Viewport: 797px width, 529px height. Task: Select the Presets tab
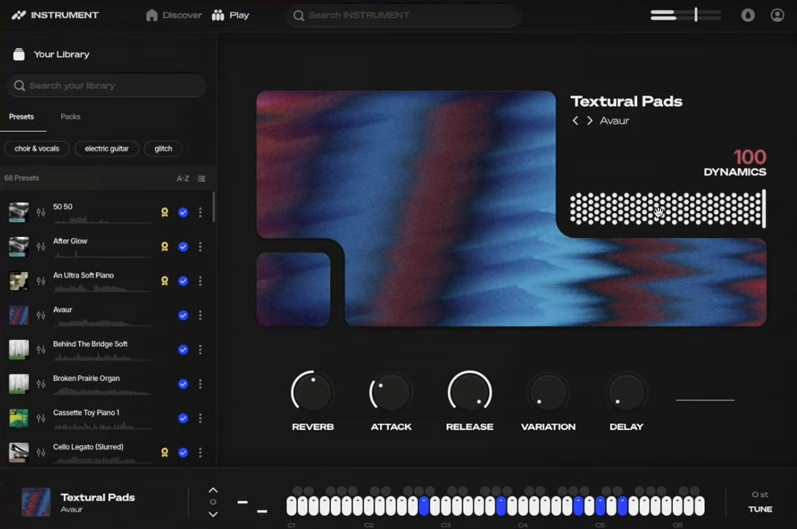click(21, 117)
